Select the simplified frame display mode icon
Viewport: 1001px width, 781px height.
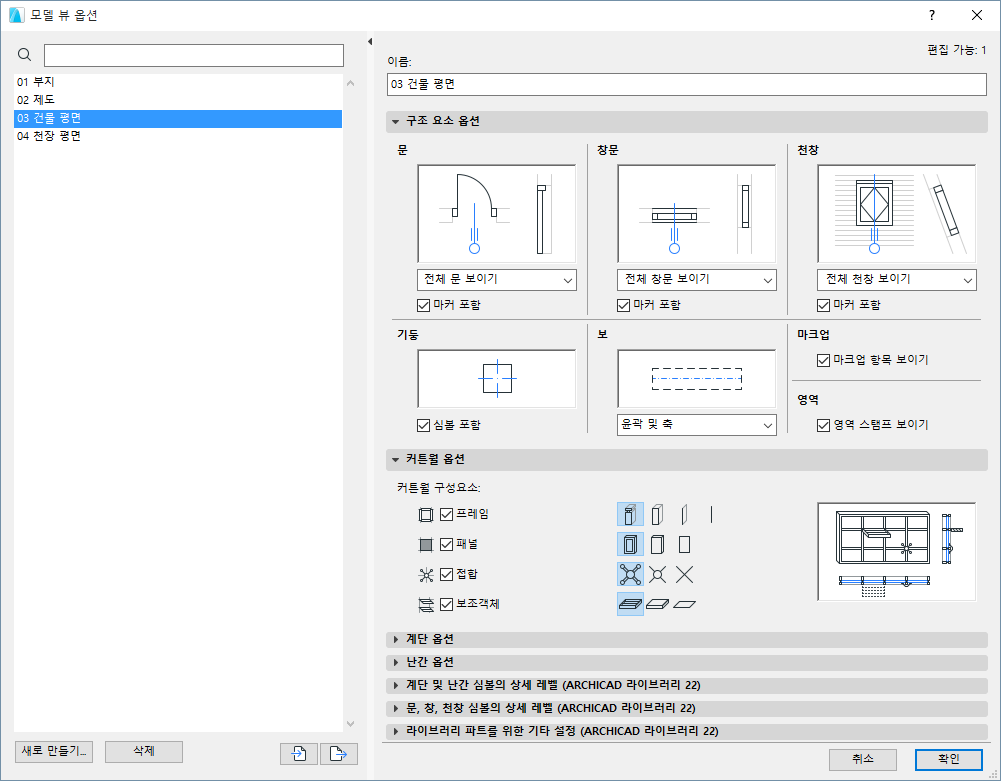pyautogui.click(x=657, y=514)
